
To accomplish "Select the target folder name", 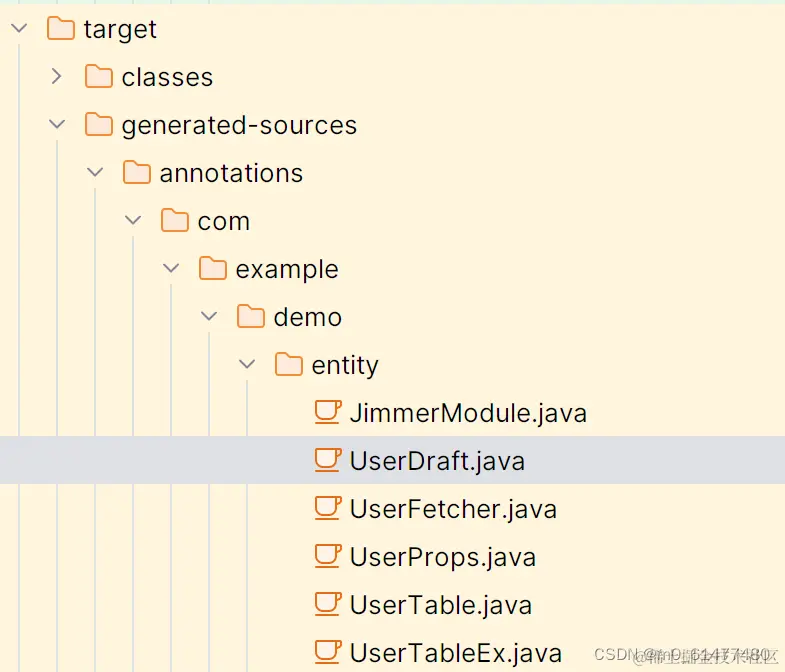I will (120, 30).
